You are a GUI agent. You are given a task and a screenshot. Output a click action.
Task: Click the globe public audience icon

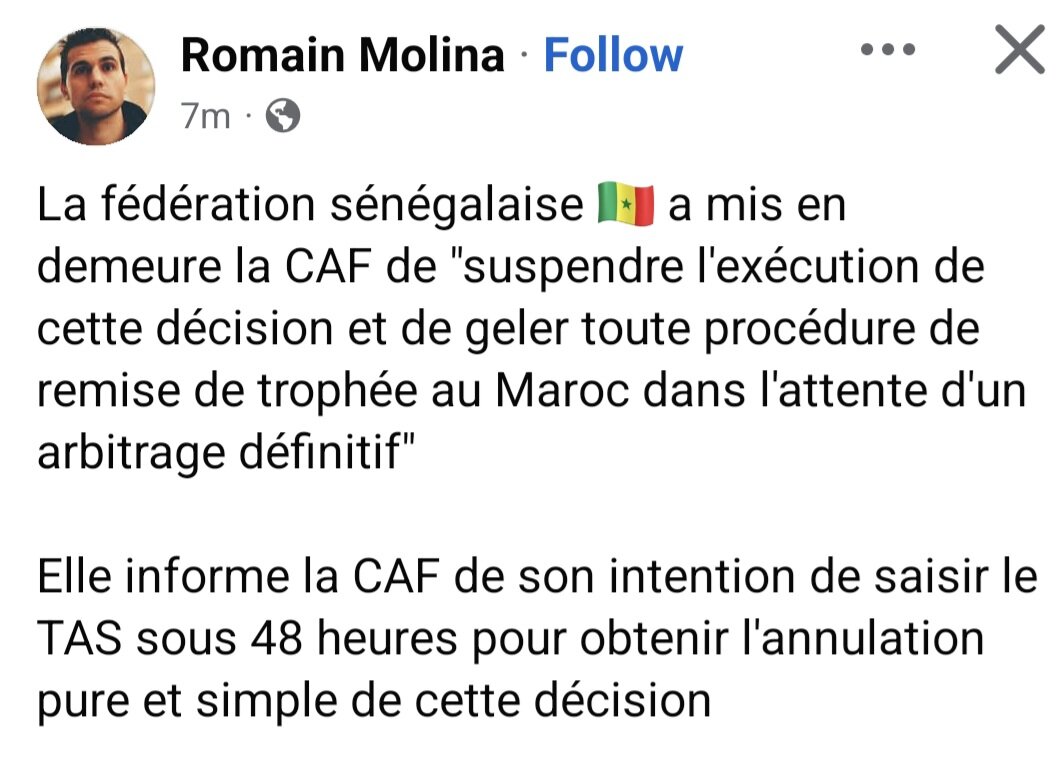[283, 117]
